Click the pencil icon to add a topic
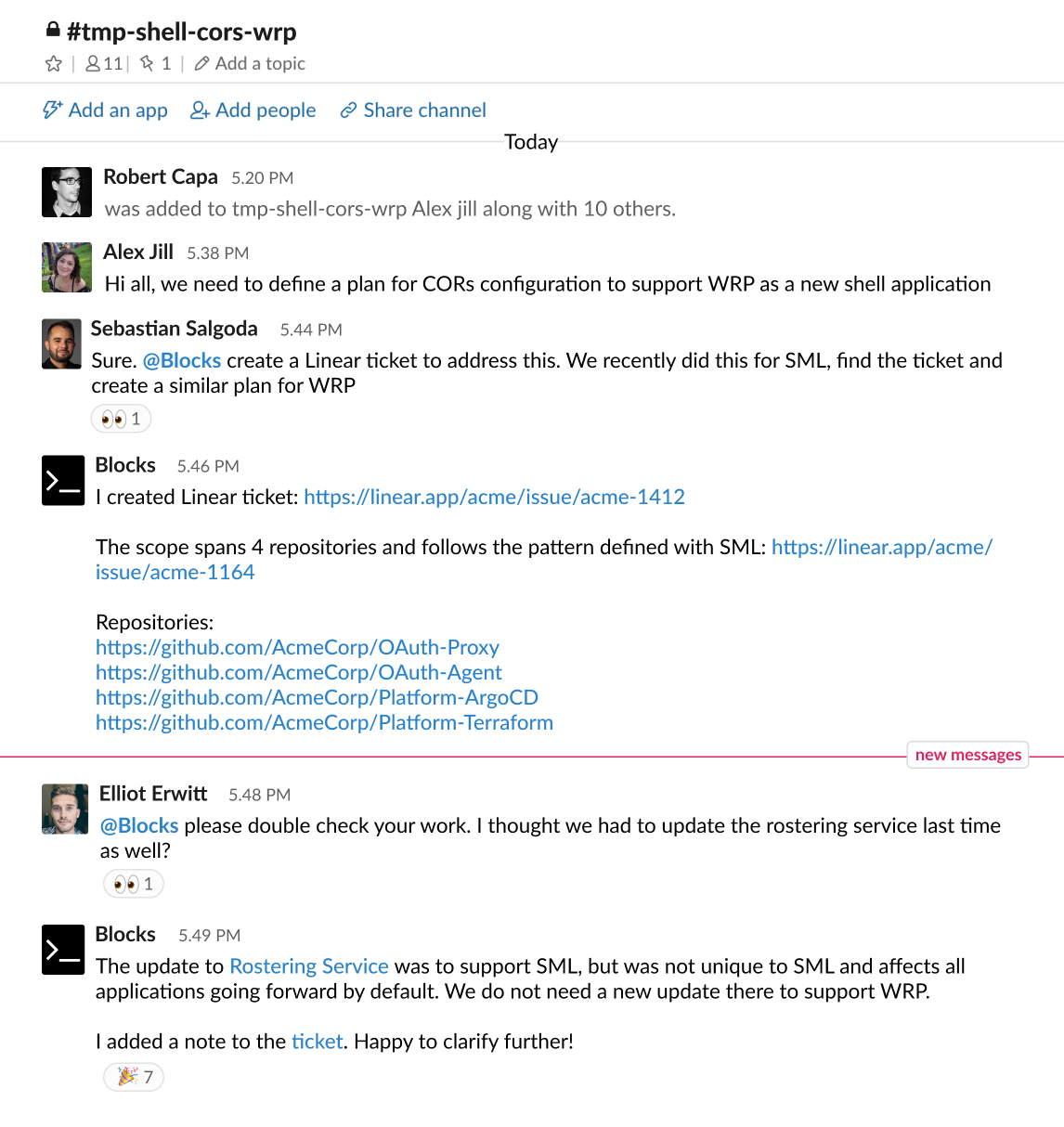1064x1127 pixels. (201, 63)
